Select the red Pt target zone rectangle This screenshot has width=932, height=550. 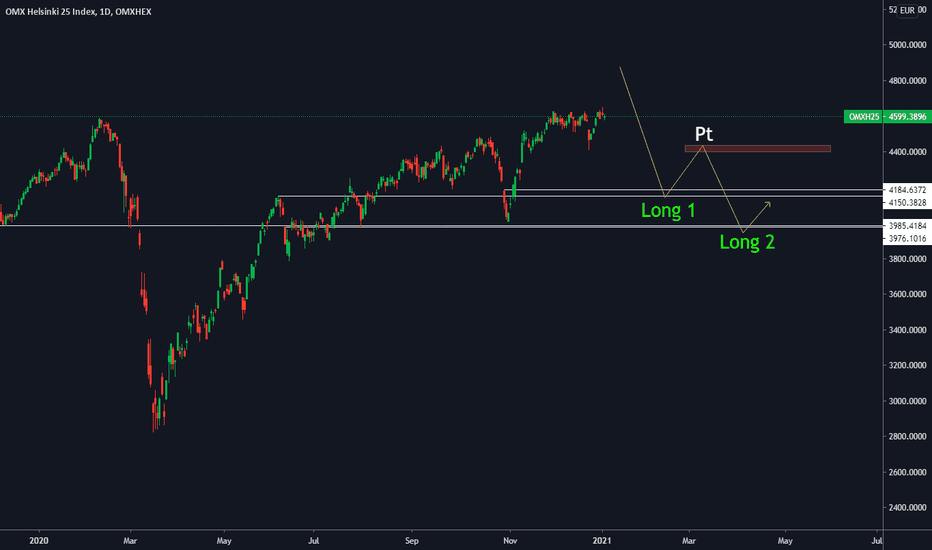pyautogui.click(x=757, y=149)
